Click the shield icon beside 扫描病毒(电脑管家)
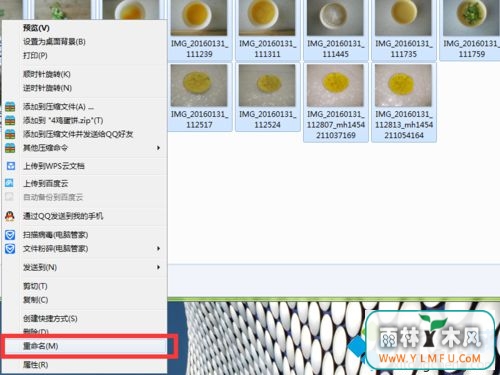Image resolution: width=500 pixels, height=375 pixels. click(x=10, y=235)
